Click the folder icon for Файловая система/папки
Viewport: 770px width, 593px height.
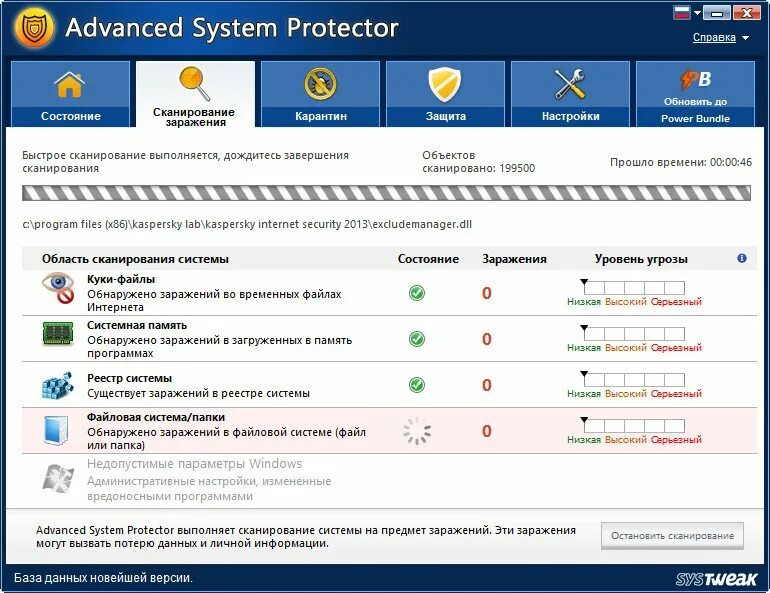click(x=56, y=431)
